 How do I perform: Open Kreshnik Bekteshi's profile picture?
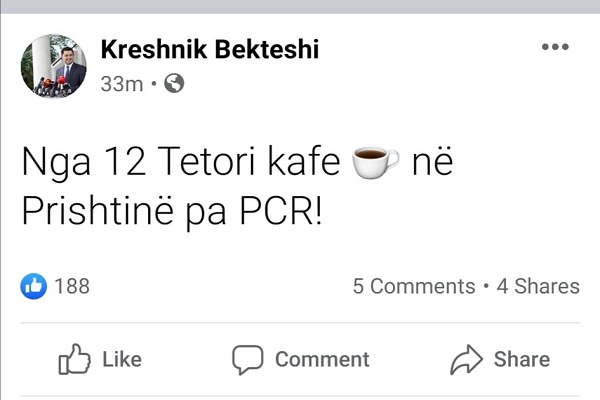pos(54,66)
